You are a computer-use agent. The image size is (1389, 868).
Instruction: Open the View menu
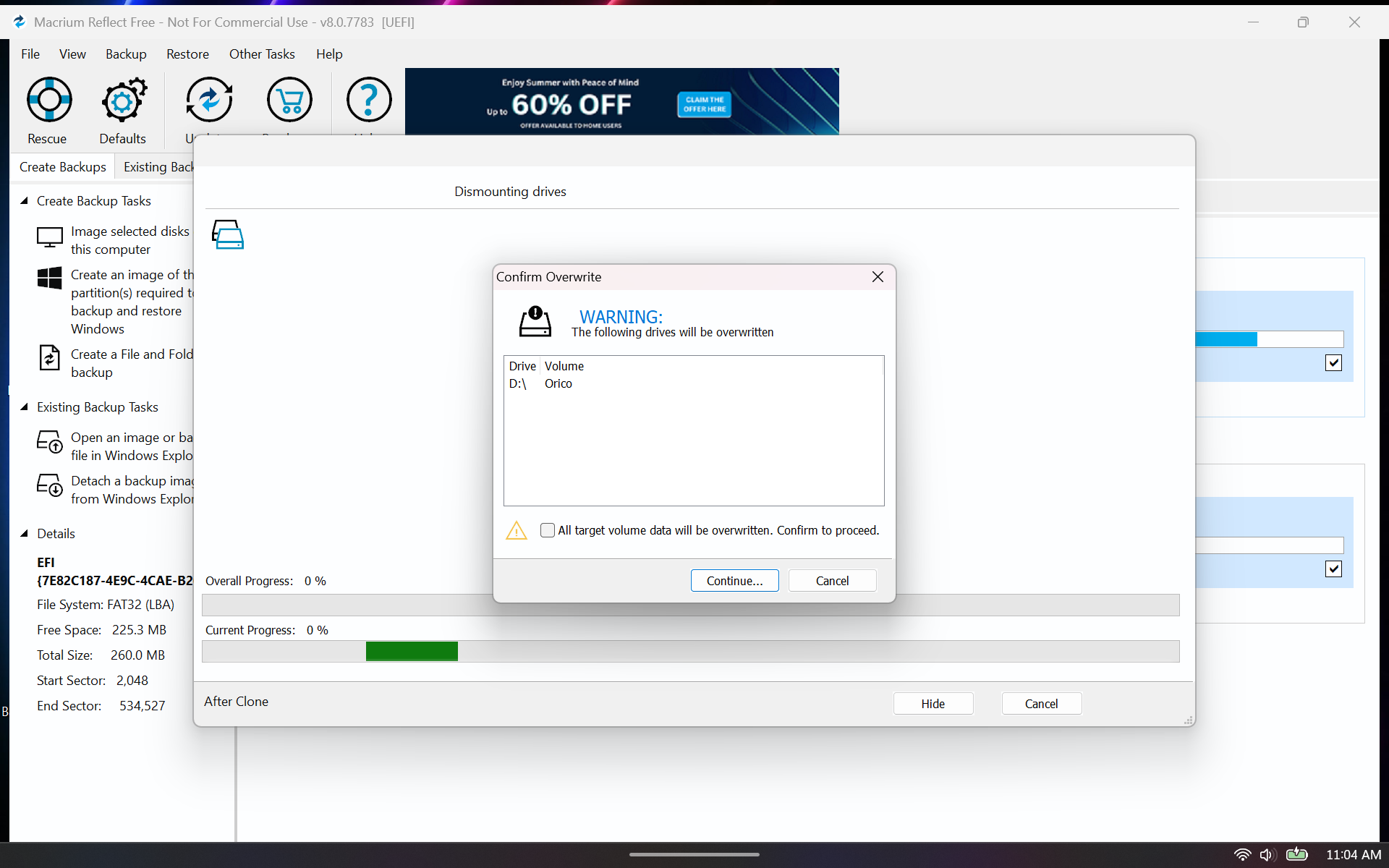tap(72, 54)
